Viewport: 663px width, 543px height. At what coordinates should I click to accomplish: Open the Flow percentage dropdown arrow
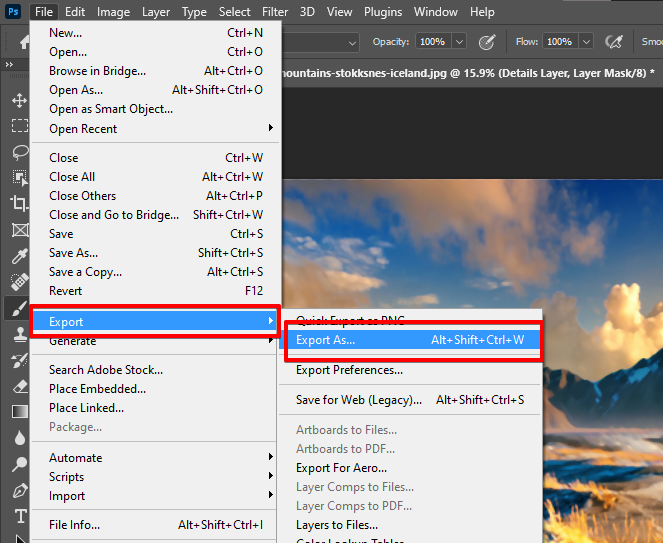[586, 41]
